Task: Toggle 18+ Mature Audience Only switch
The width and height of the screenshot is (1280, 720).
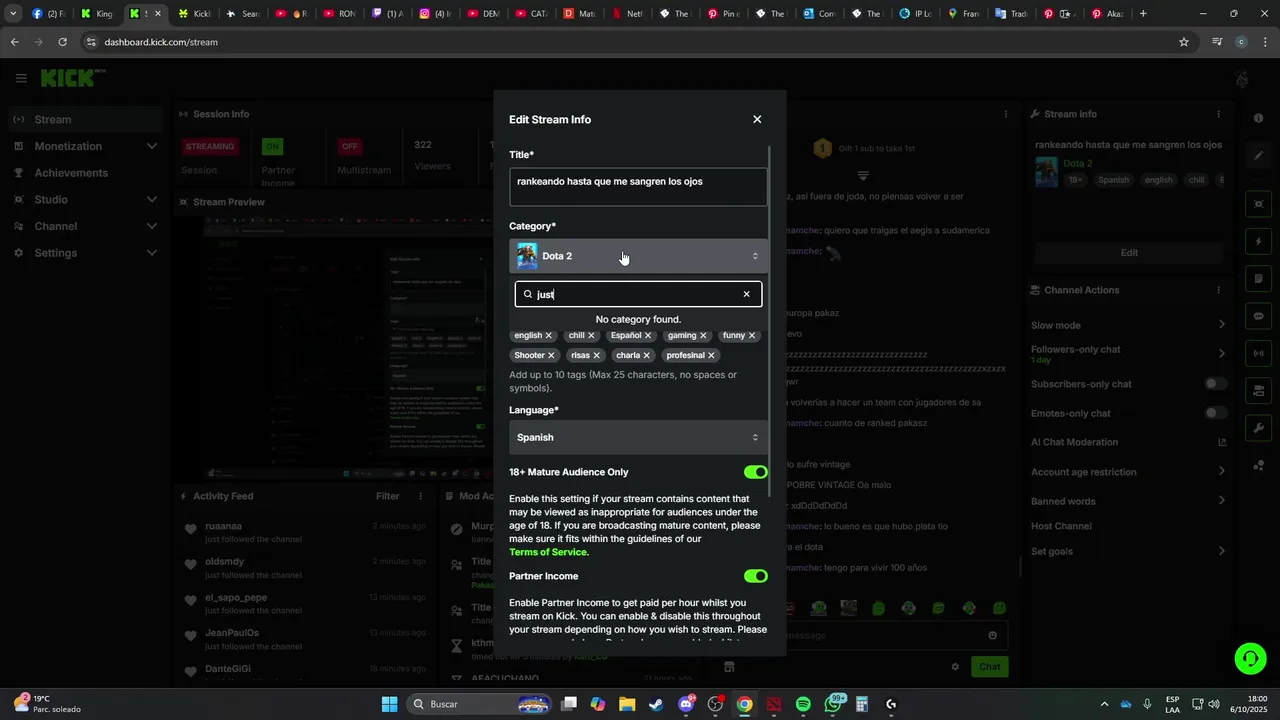Action: coord(755,472)
